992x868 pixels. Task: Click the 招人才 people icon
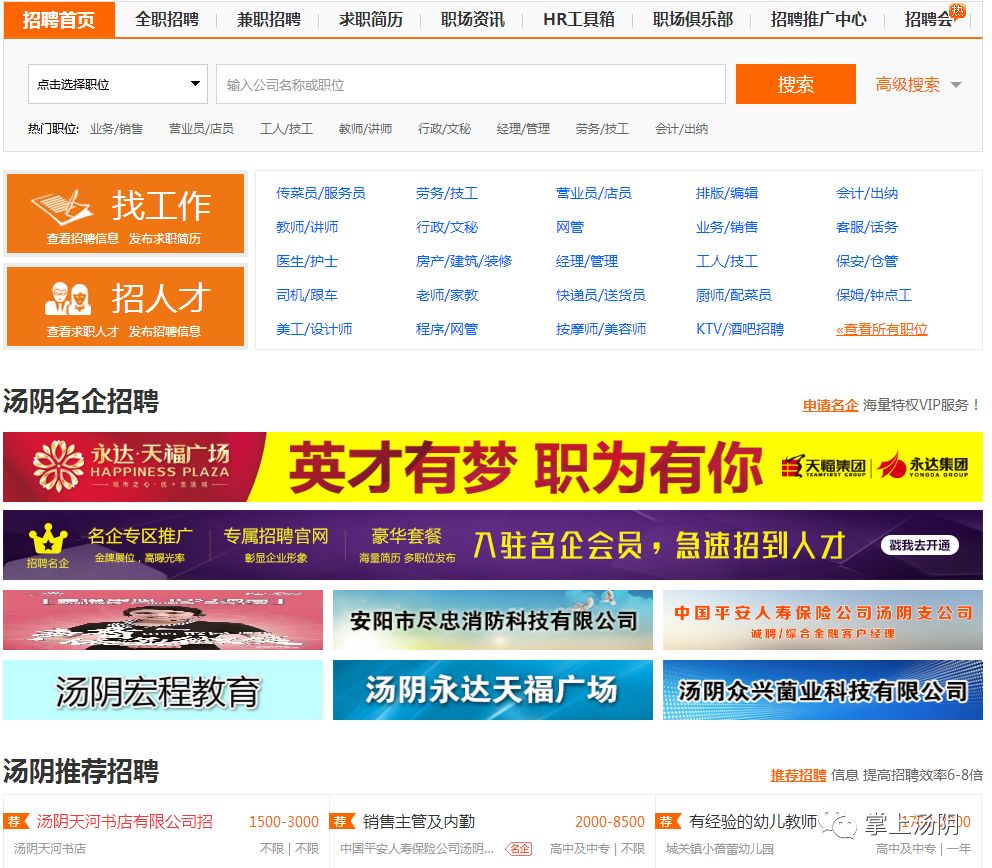pos(68,299)
